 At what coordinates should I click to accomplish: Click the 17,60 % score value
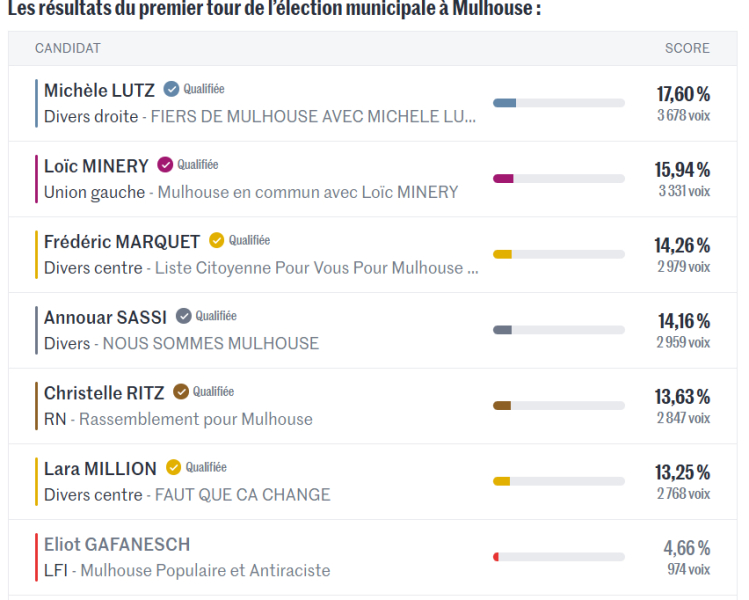[683, 94]
